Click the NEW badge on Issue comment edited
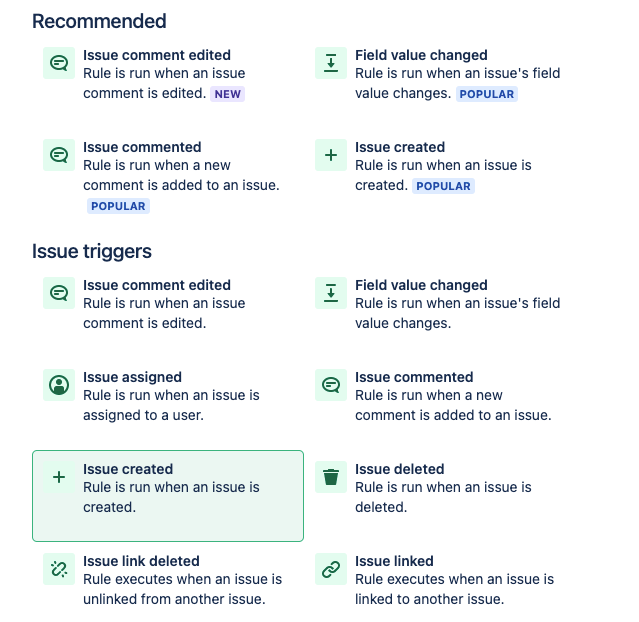639x622 pixels. [x=227, y=94]
